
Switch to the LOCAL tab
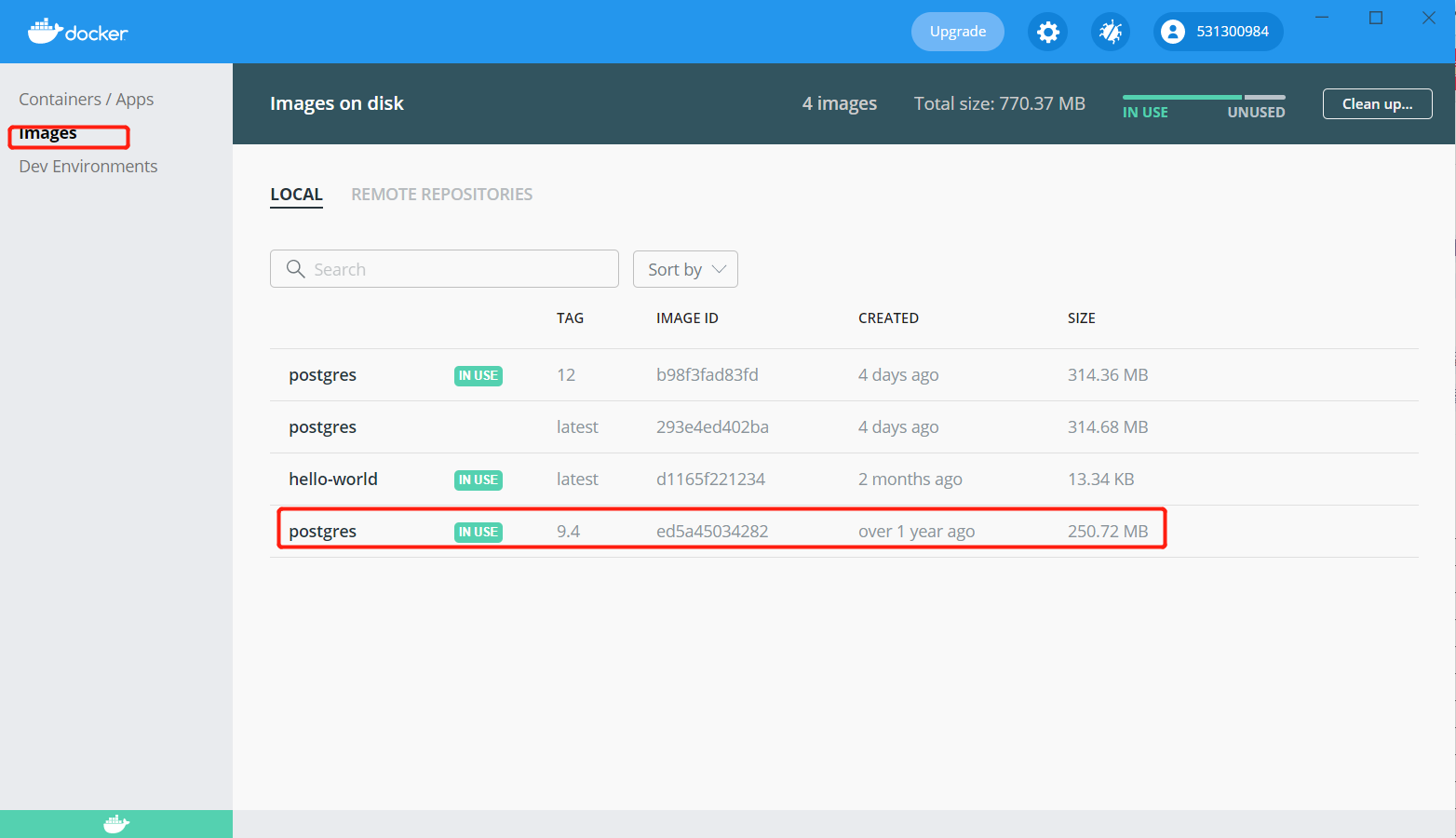(296, 195)
